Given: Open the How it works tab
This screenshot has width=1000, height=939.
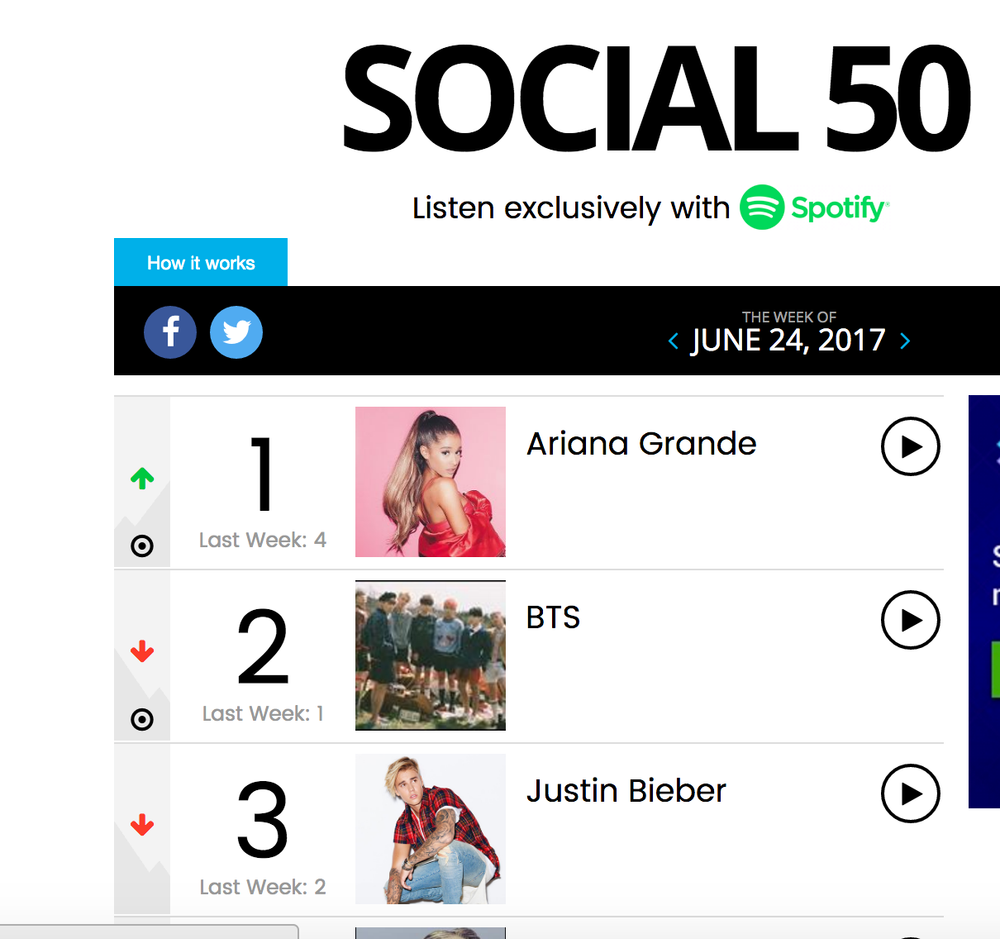Looking at the screenshot, I should [201, 262].
